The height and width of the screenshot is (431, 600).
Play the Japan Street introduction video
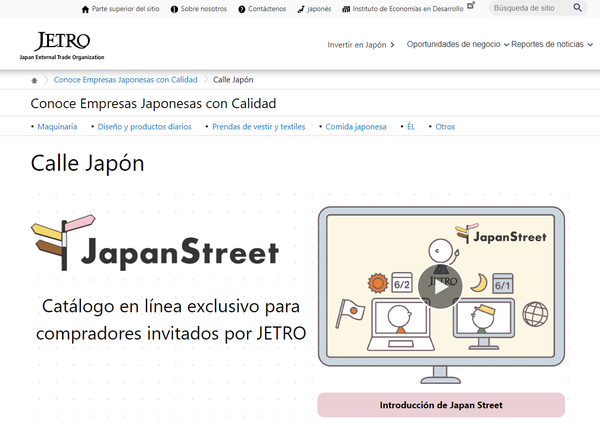click(x=440, y=286)
